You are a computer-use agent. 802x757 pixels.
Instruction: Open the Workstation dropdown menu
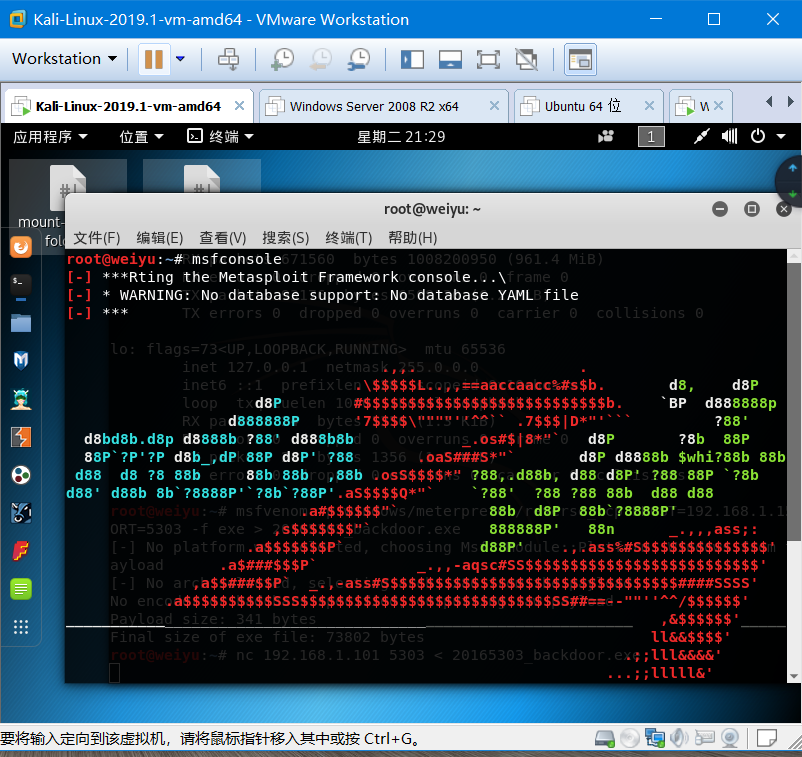click(64, 59)
